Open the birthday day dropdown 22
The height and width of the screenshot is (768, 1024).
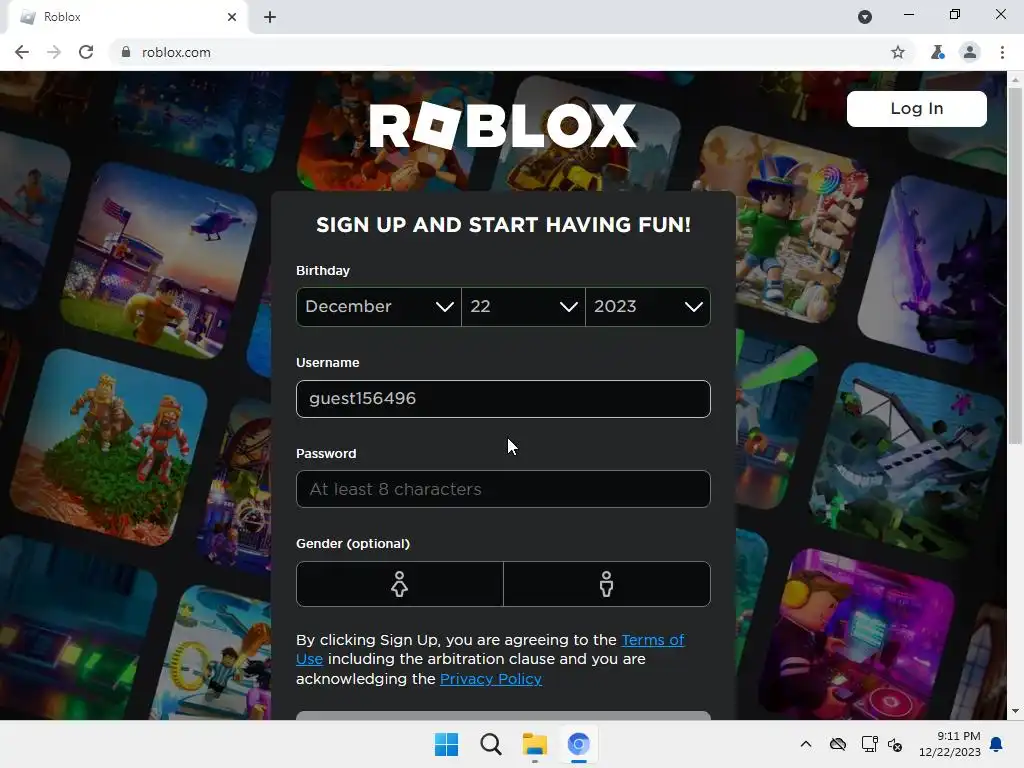(523, 306)
